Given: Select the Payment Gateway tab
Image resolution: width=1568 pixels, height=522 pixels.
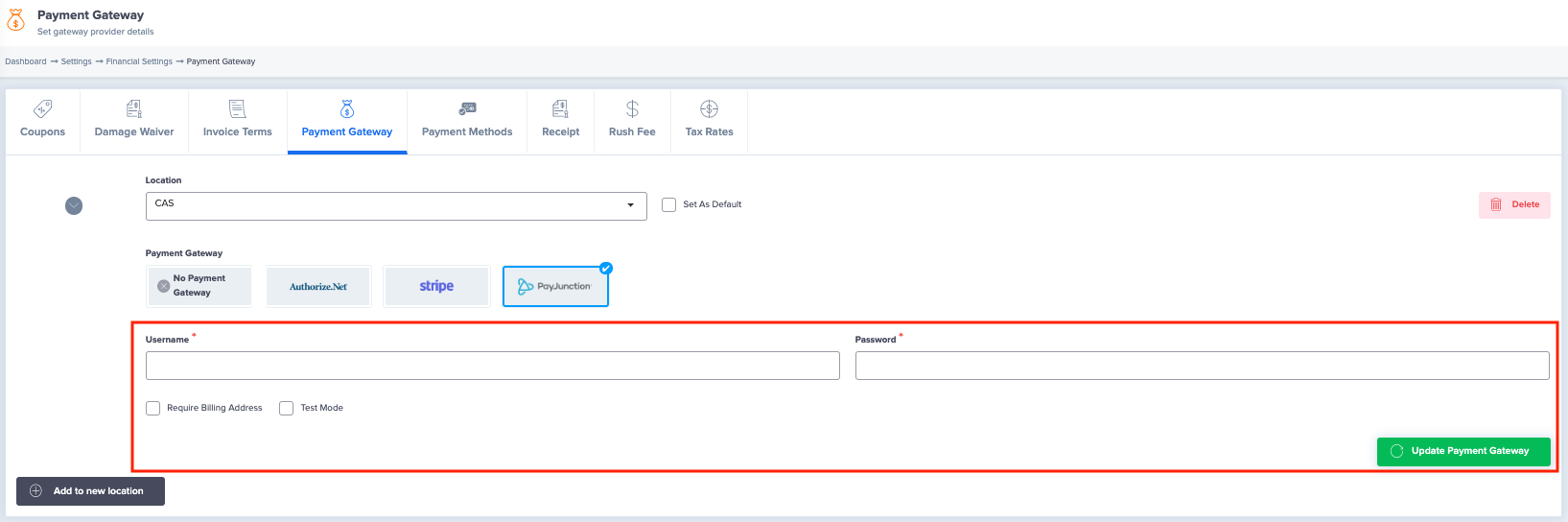Looking at the screenshot, I should click(347, 121).
